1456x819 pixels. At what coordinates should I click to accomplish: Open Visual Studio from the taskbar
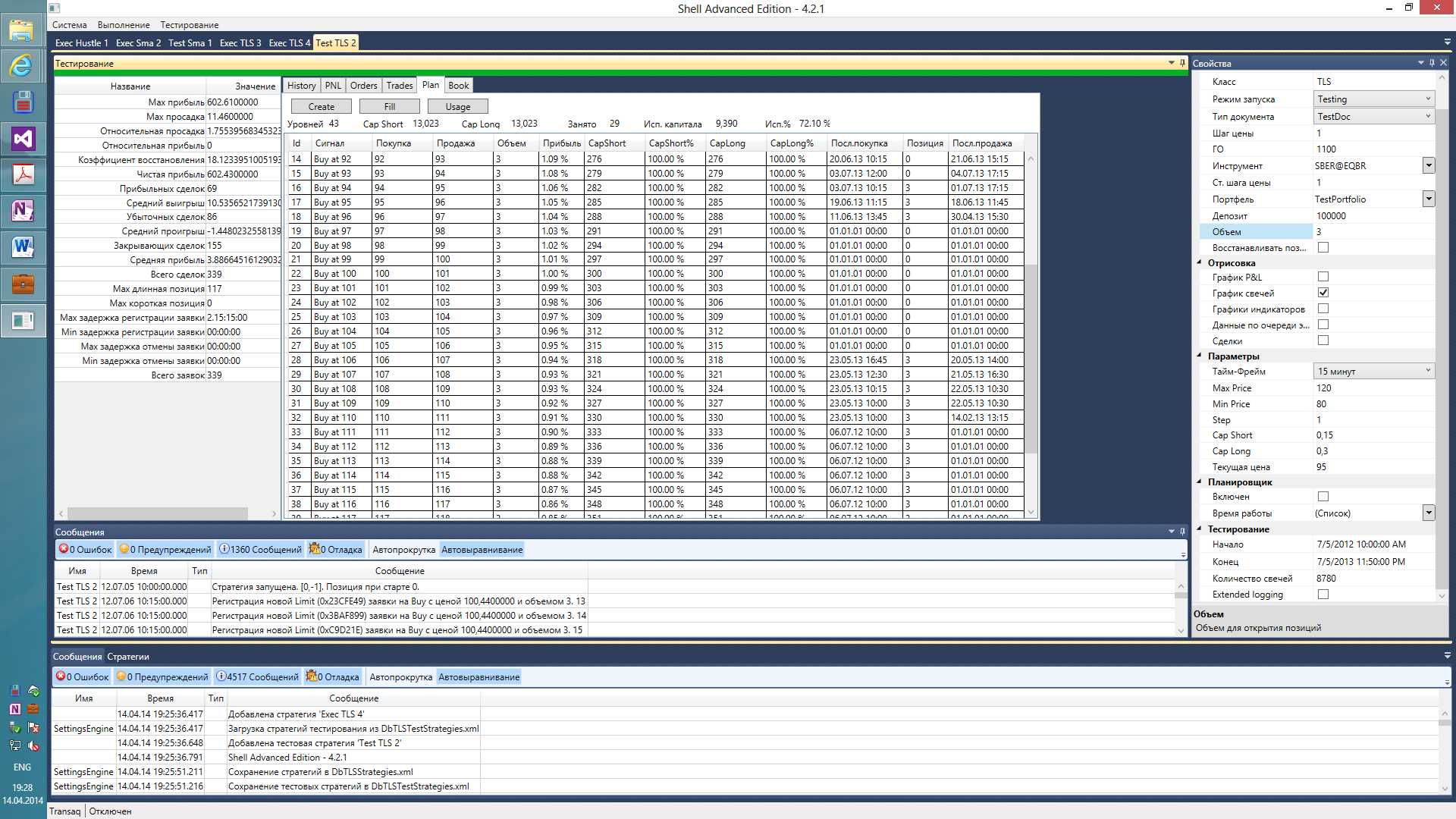22,139
